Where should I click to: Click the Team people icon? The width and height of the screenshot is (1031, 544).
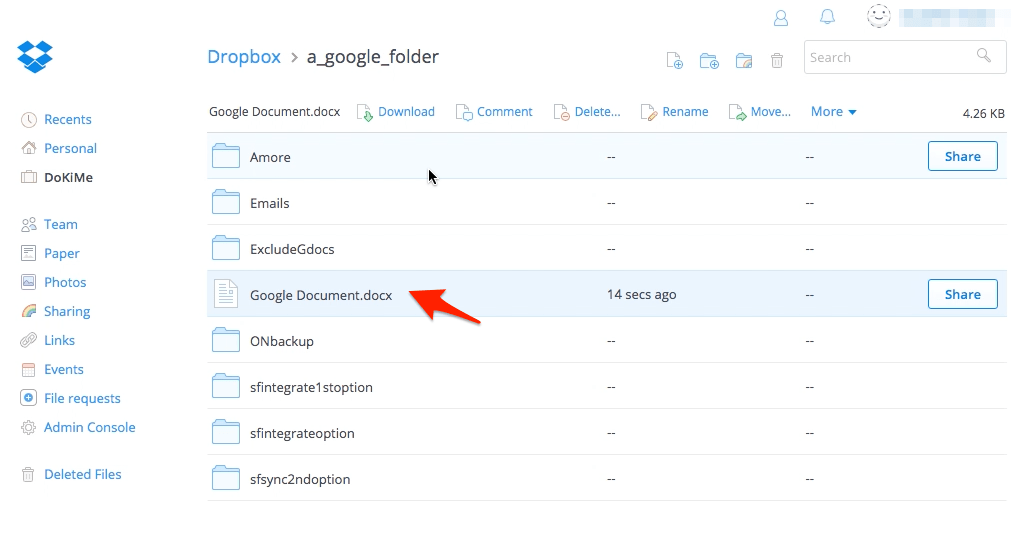click(x=28, y=225)
